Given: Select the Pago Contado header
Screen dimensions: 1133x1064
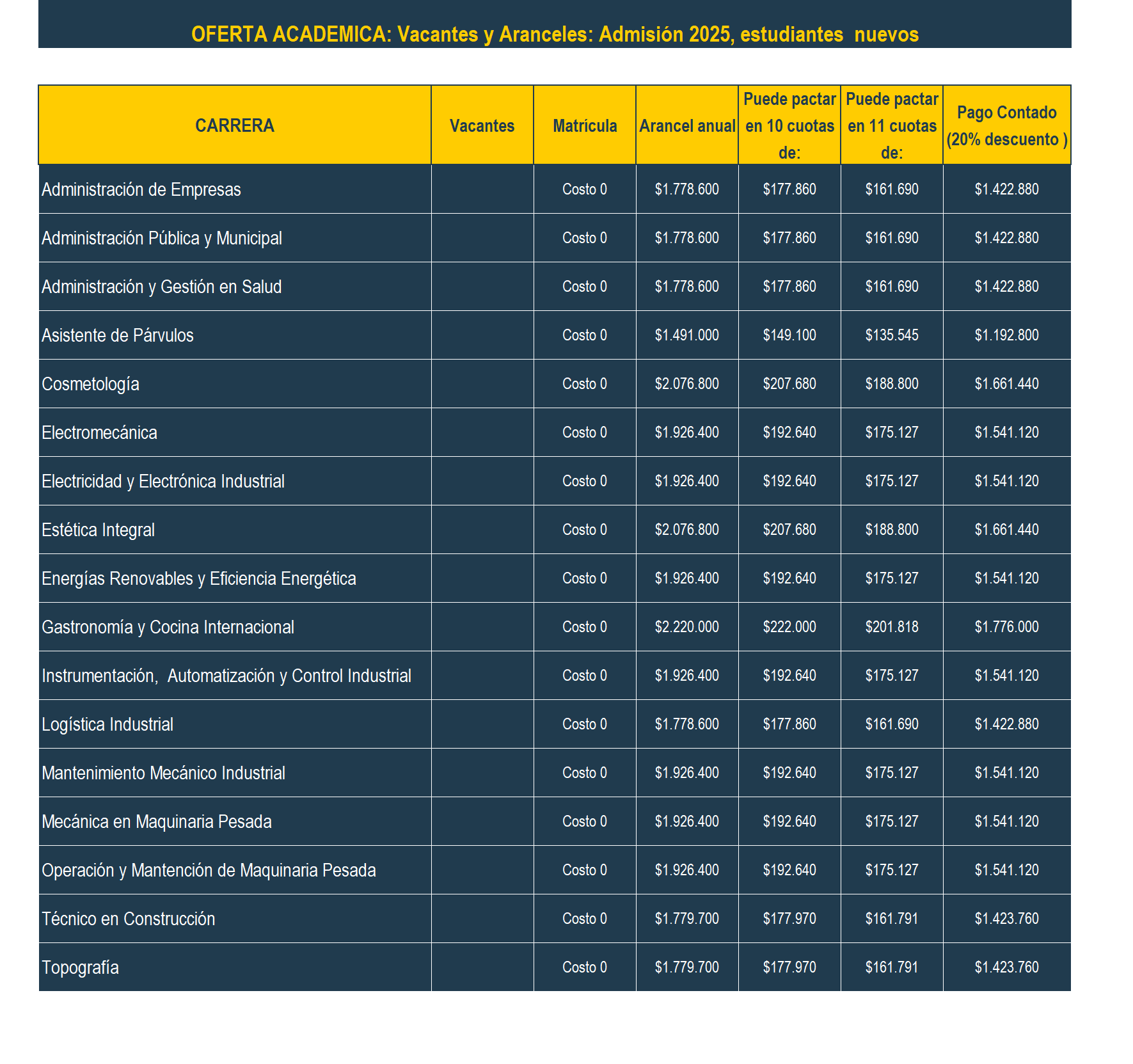Looking at the screenshot, I should pyautogui.click(x=1007, y=125).
